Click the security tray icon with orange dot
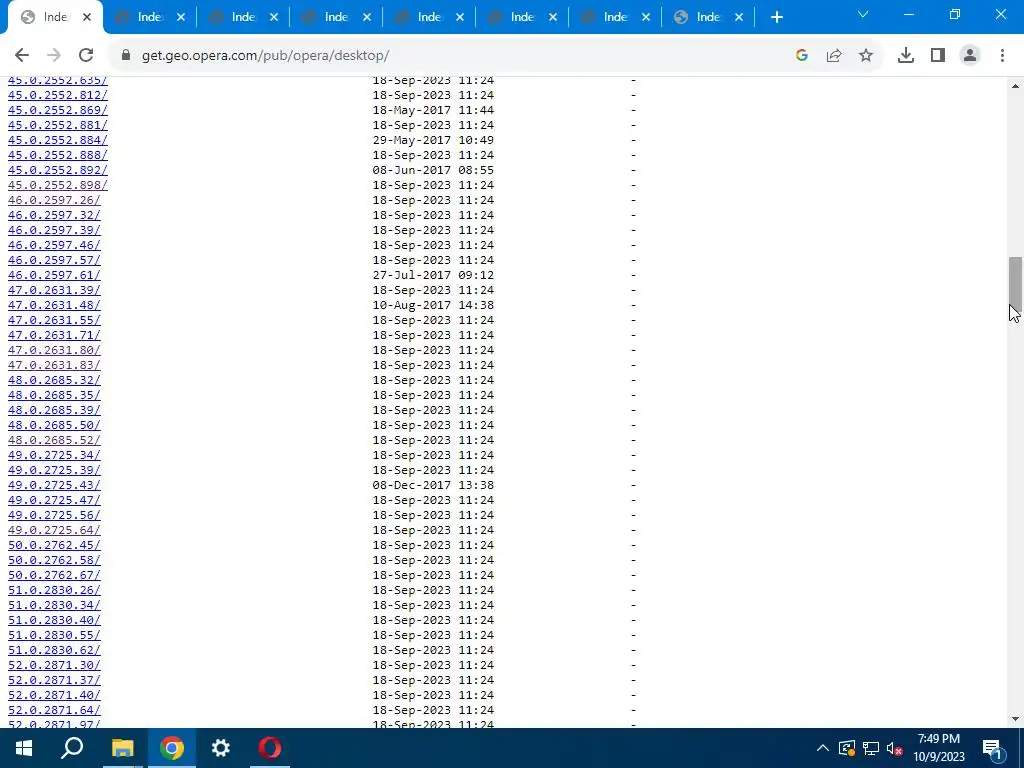The width and height of the screenshot is (1024, 768). 846,748
